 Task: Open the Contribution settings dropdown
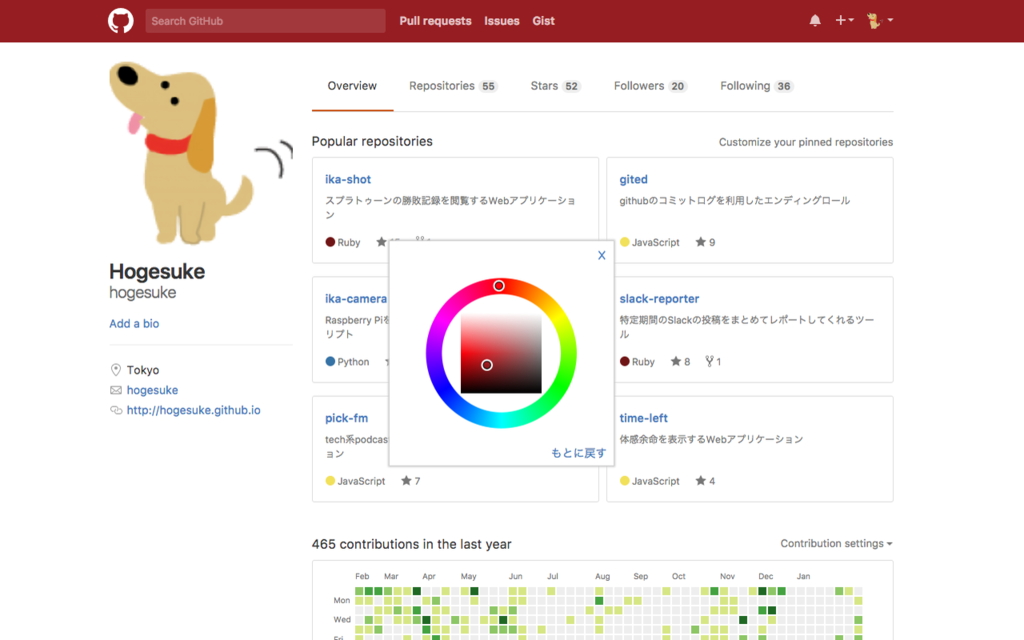[837, 544]
